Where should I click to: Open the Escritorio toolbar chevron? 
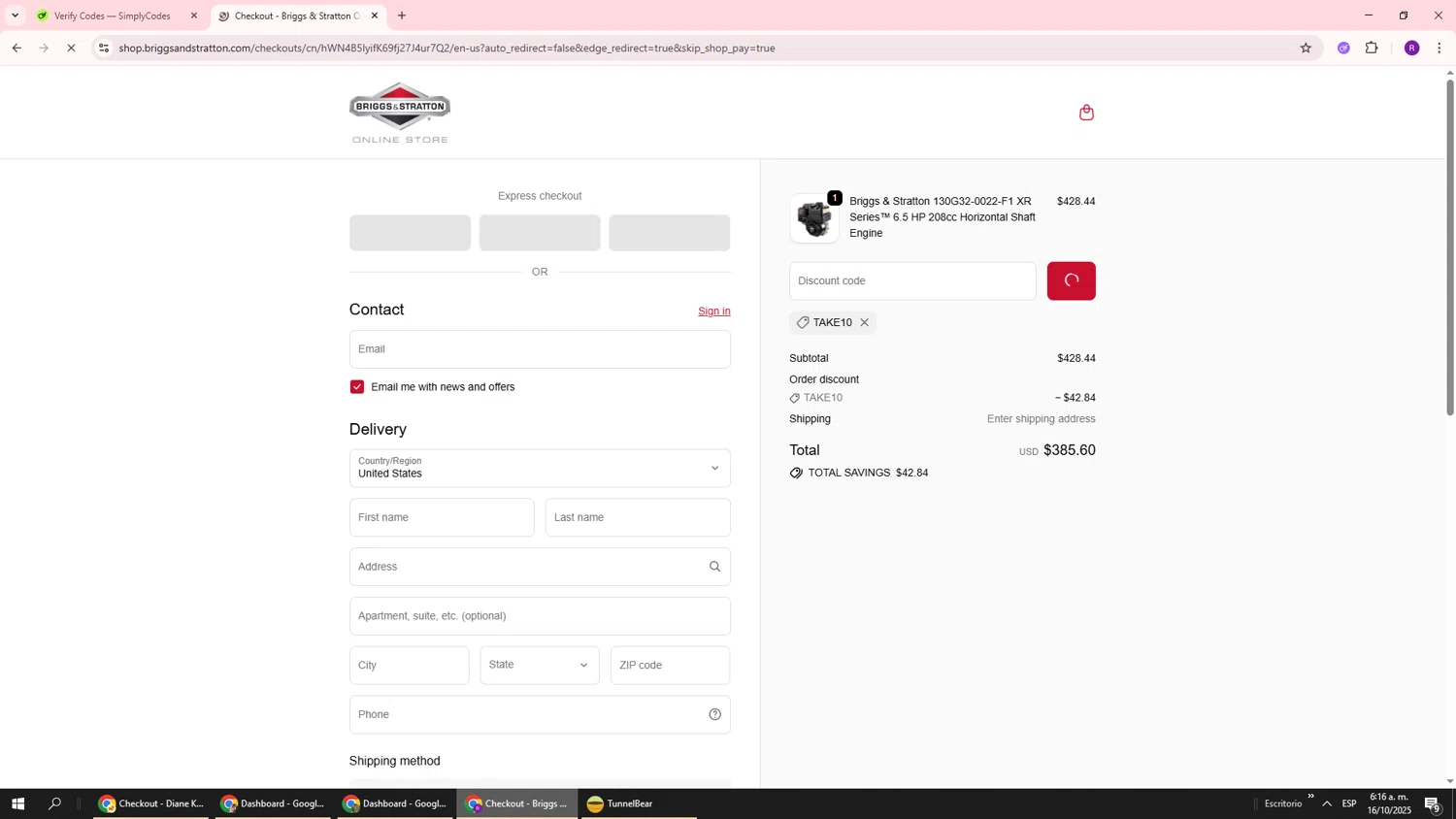tap(1310, 797)
